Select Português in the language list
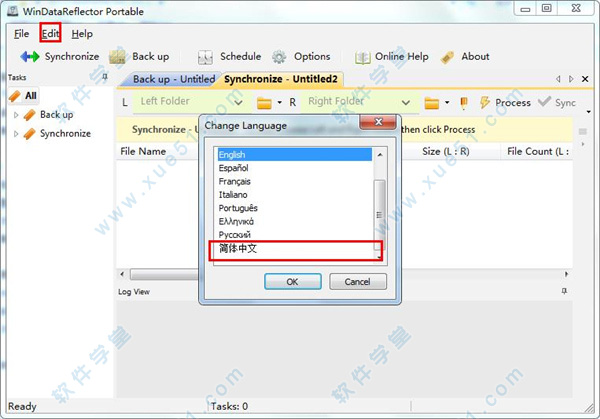This screenshot has height=419, width=600. [295, 208]
